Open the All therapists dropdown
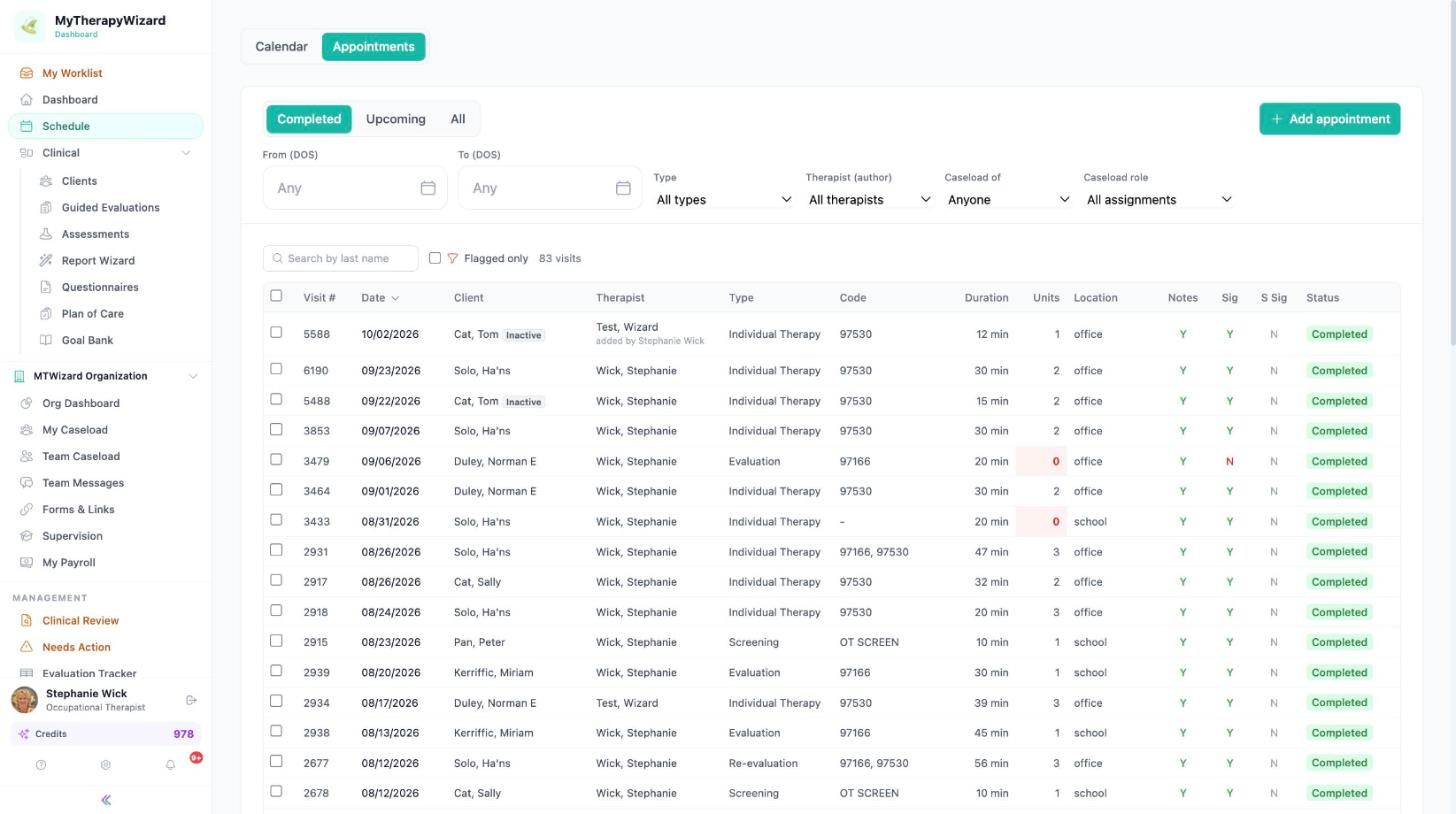Viewport: 1456px width, 814px height. (869, 200)
